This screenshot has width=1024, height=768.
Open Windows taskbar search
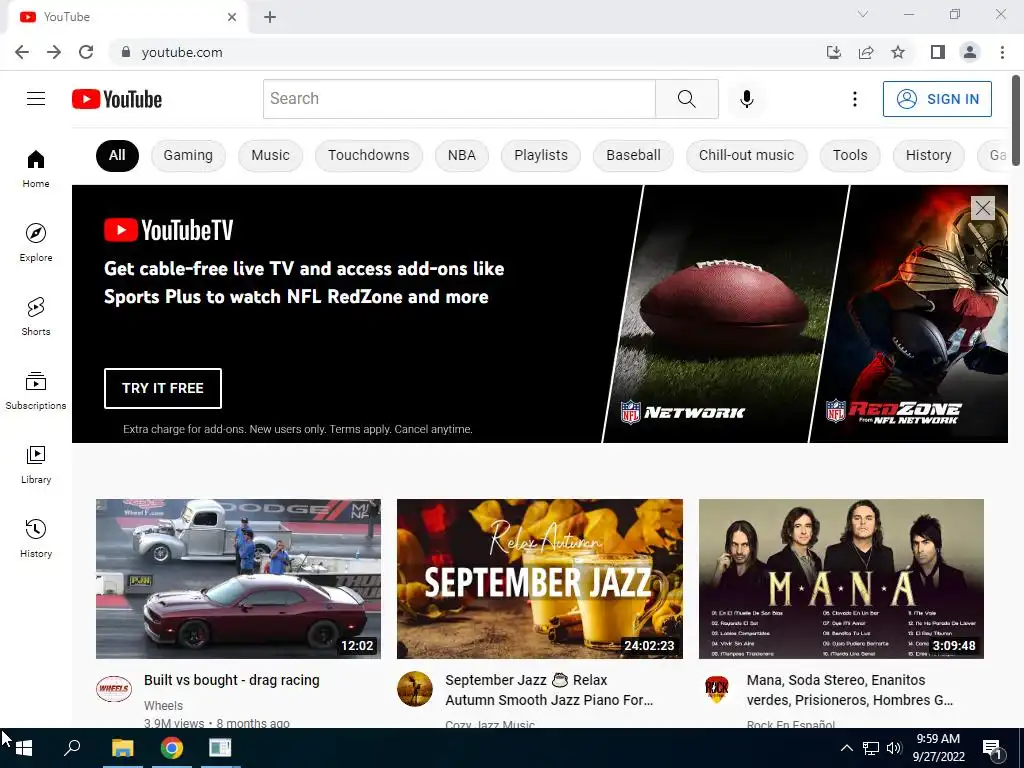click(72, 748)
